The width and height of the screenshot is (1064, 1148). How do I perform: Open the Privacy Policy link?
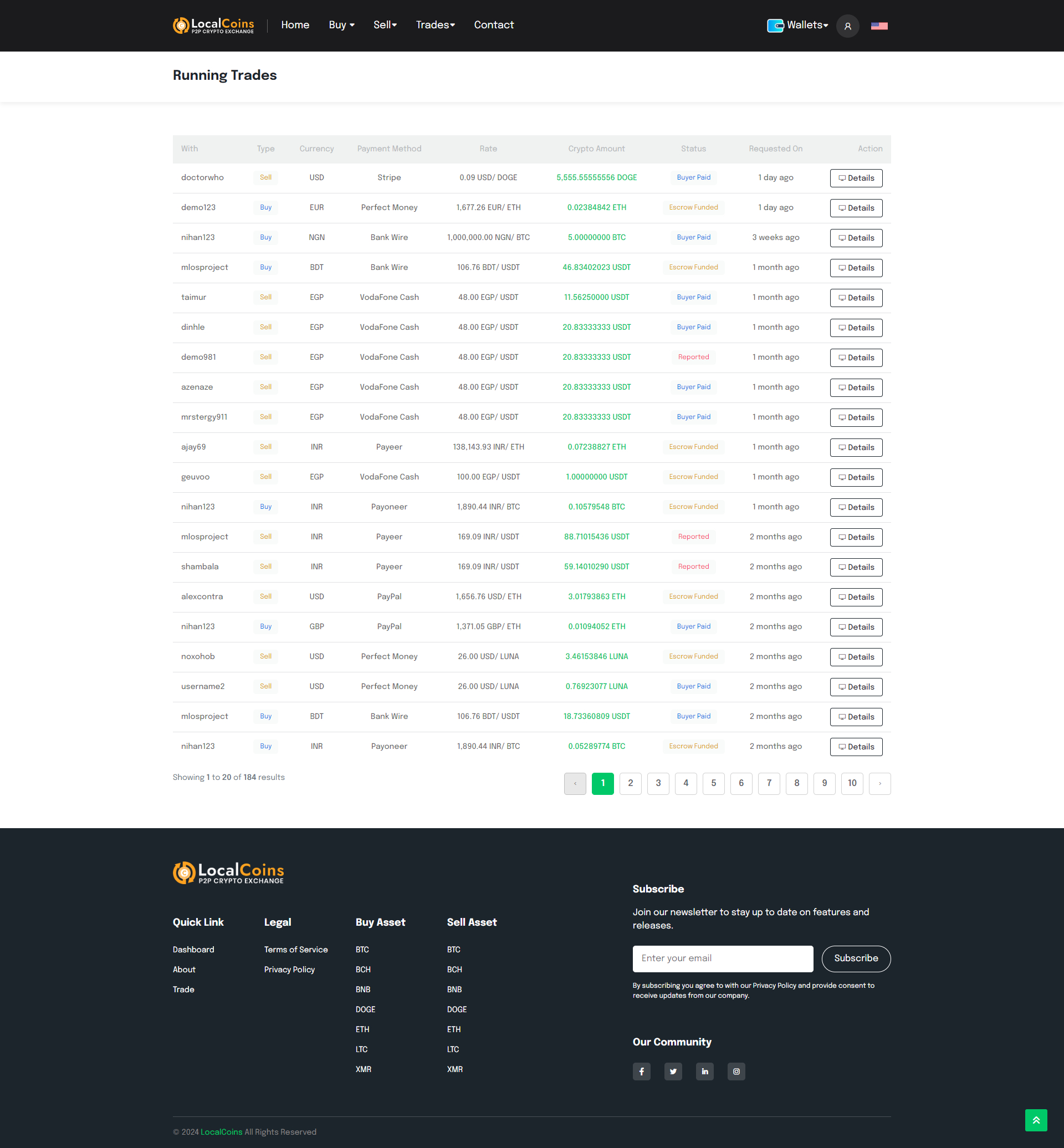(289, 969)
